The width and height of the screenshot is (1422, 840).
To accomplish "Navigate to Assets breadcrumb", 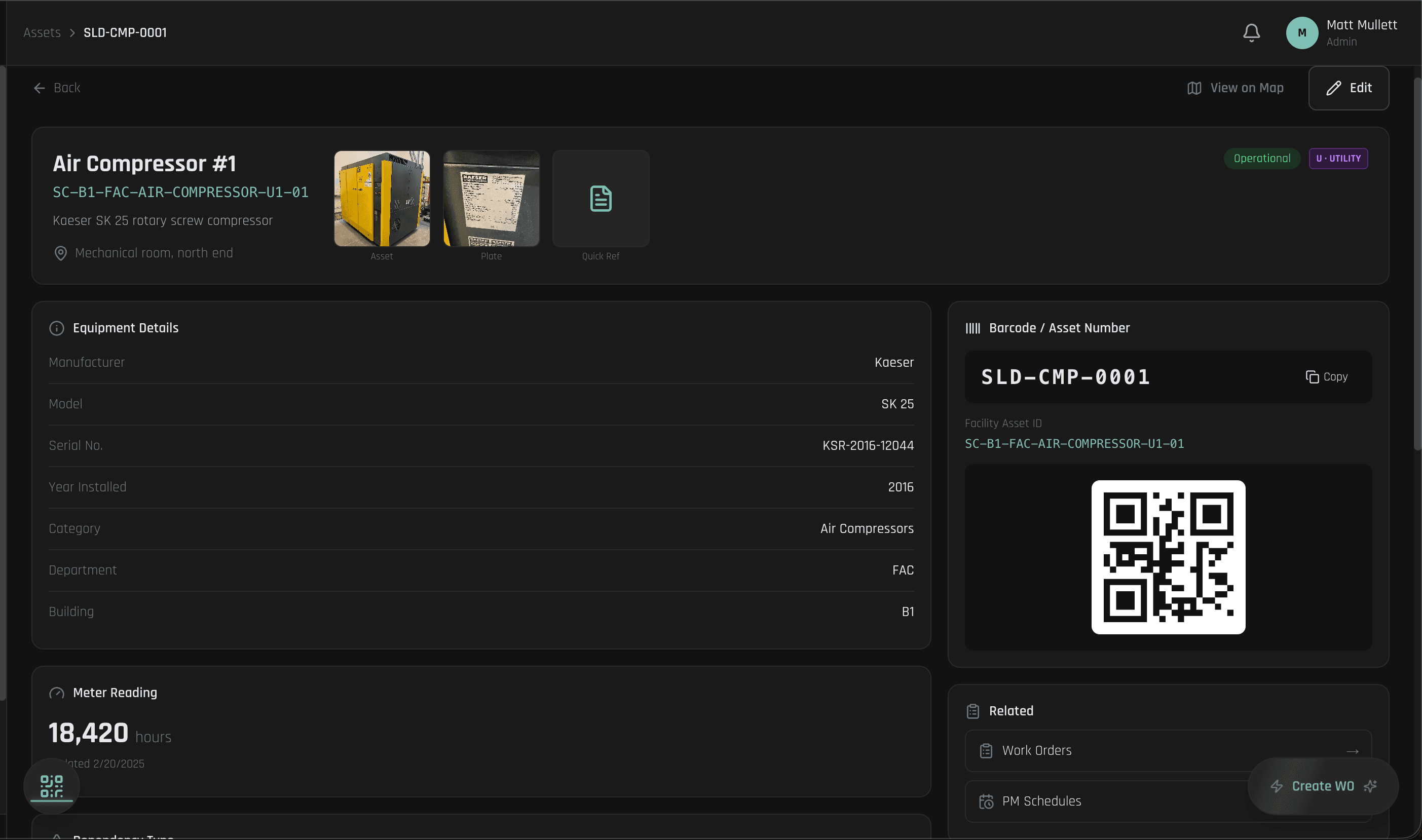I will coord(42,33).
